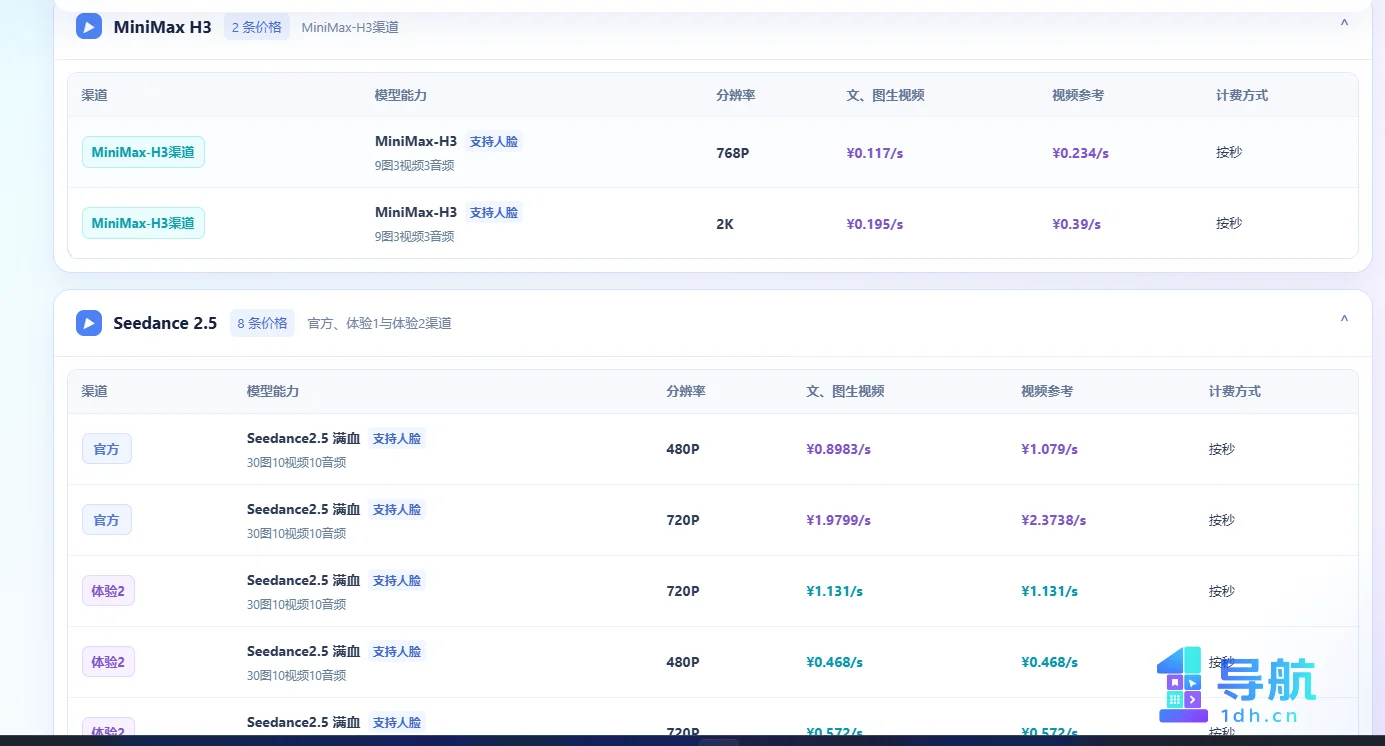Click 分辨率 header in the Seedance 2.5 table
Image resolution: width=1385 pixels, height=746 pixels.
[686, 391]
